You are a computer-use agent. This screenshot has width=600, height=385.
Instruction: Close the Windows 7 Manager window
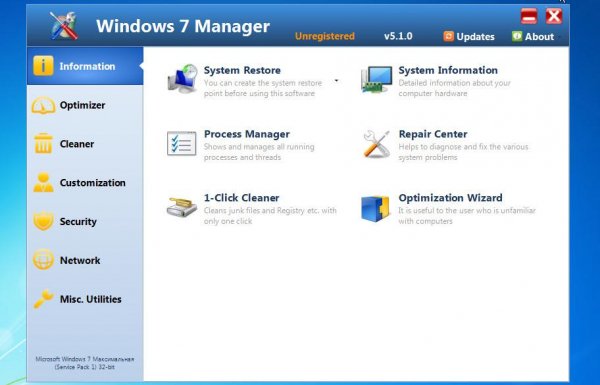pos(554,16)
